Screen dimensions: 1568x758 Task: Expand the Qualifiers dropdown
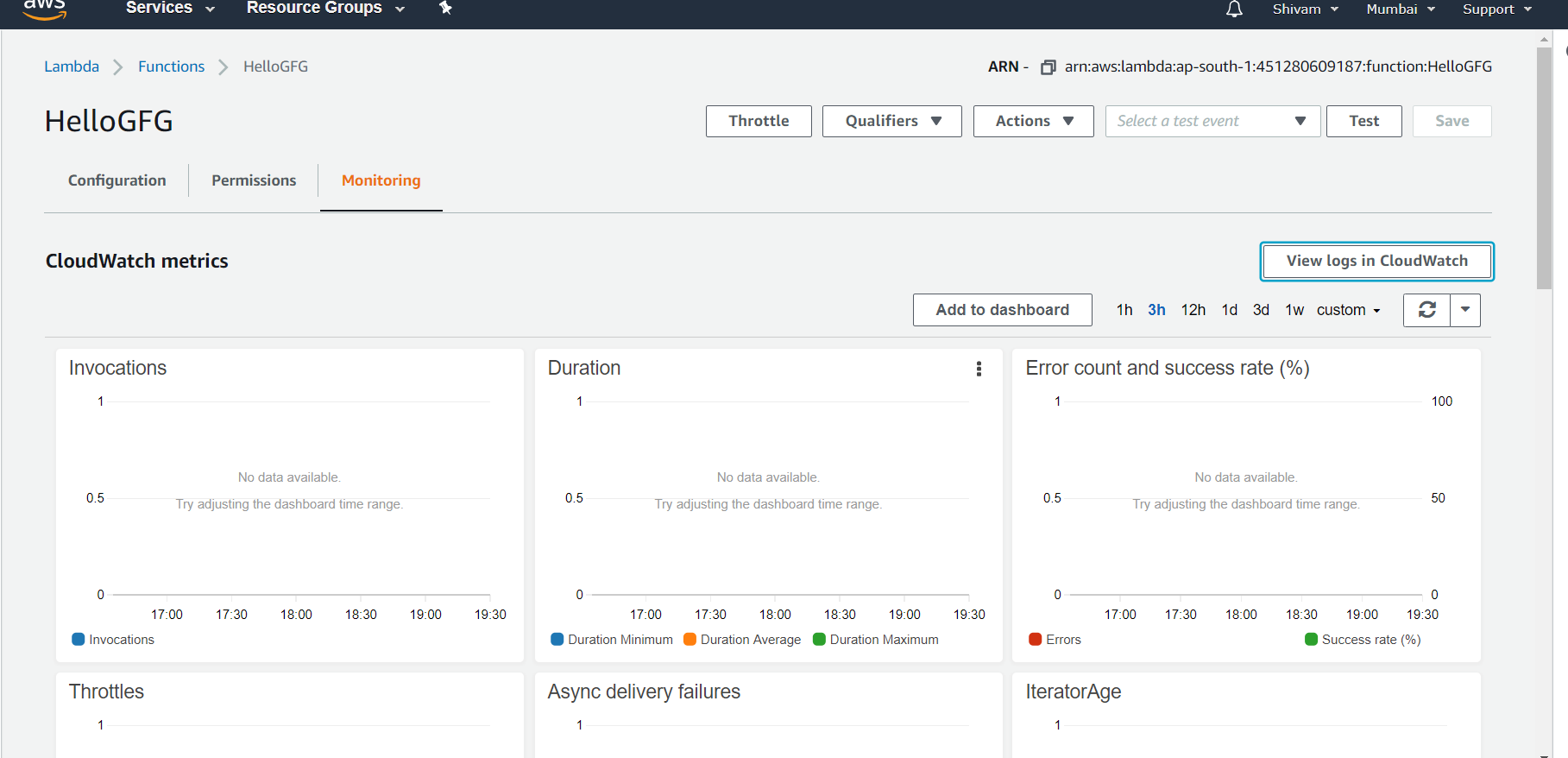click(892, 121)
